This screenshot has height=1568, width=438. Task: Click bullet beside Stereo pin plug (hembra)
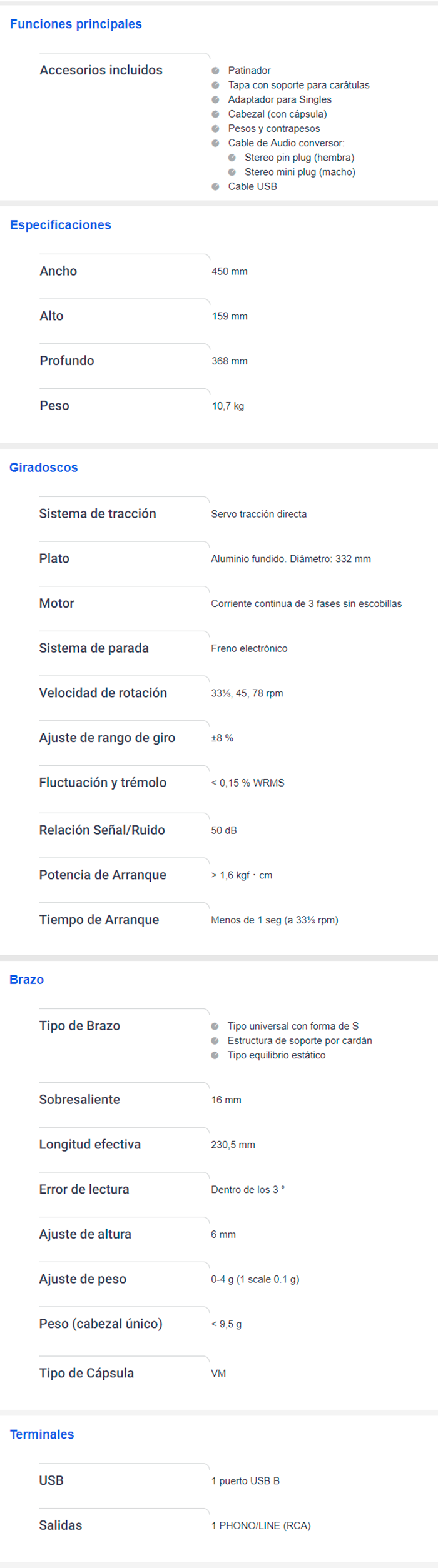tap(232, 158)
